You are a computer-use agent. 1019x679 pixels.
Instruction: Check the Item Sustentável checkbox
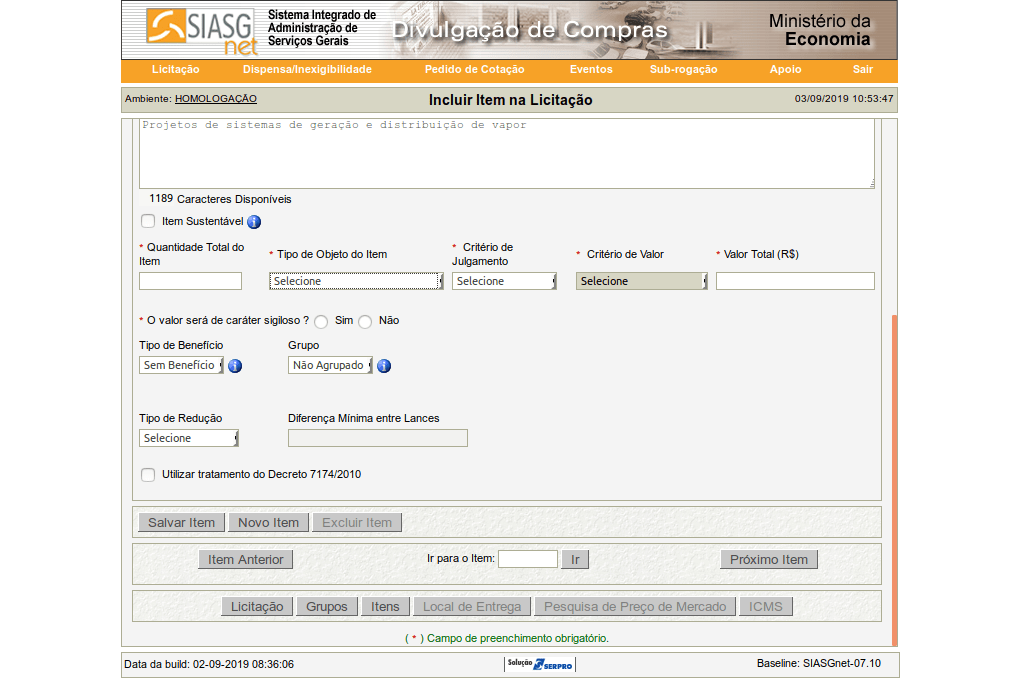tap(148, 222)
